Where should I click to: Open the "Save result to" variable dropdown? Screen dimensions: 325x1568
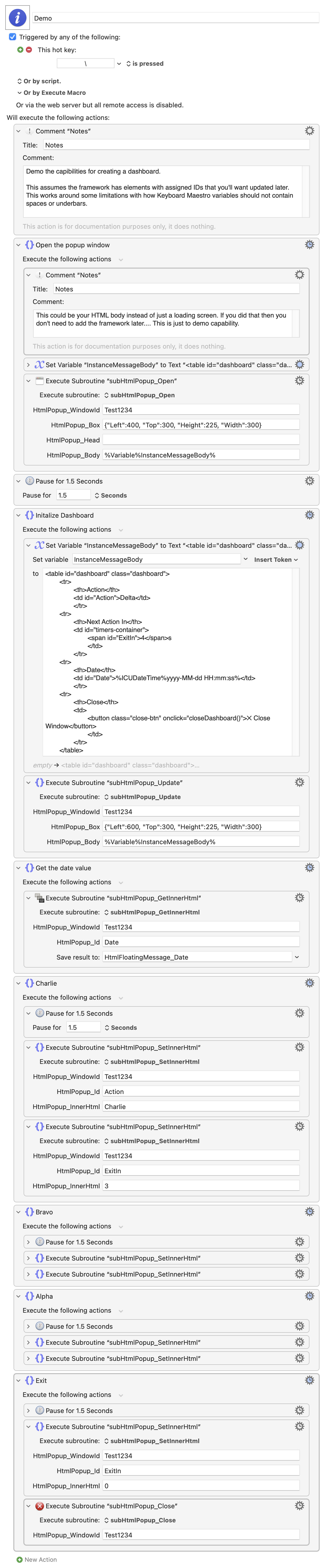click(x=297, y=957)
